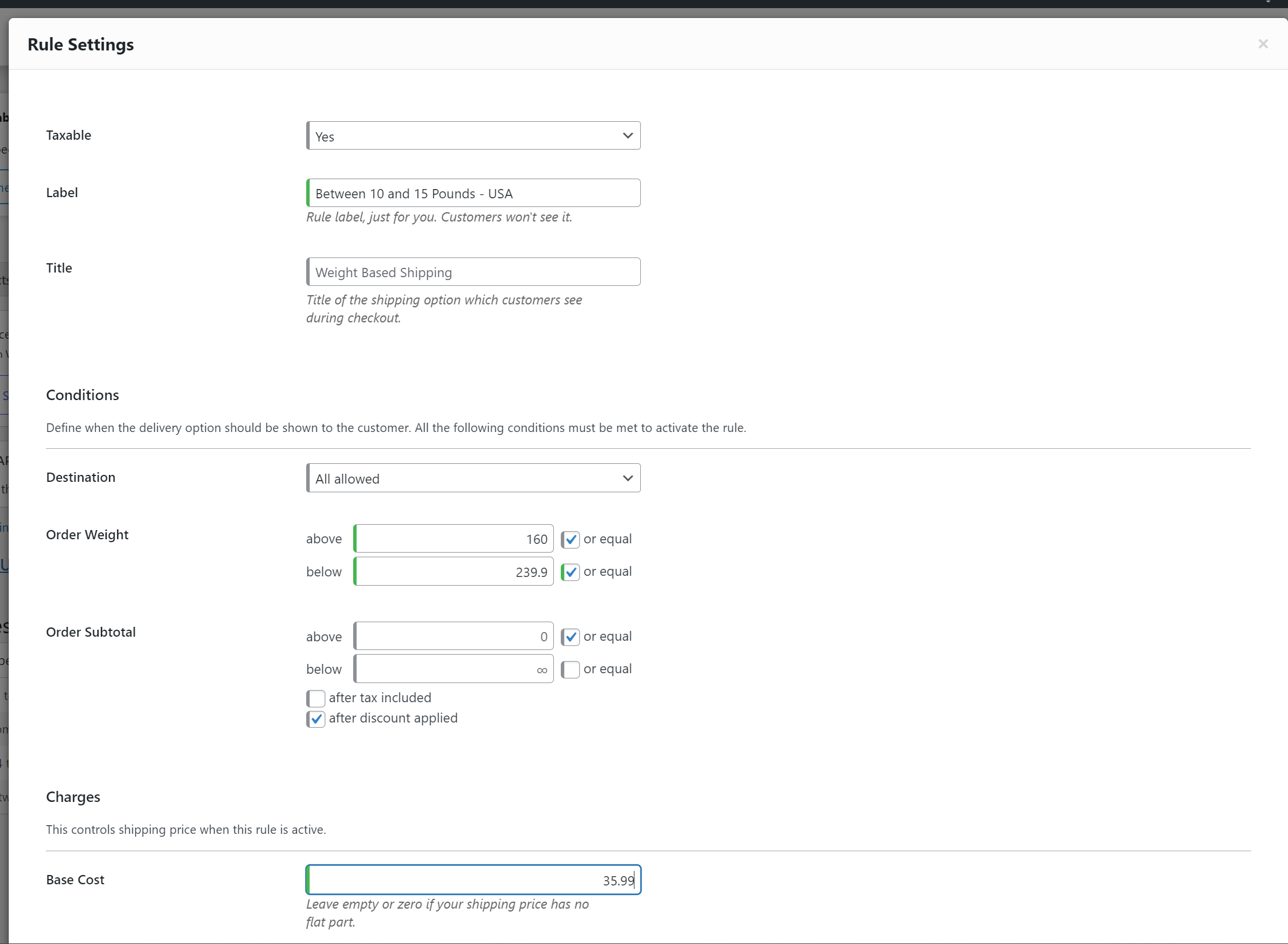Uncheck Order Weight below 'or equal'

pos(571,572)
